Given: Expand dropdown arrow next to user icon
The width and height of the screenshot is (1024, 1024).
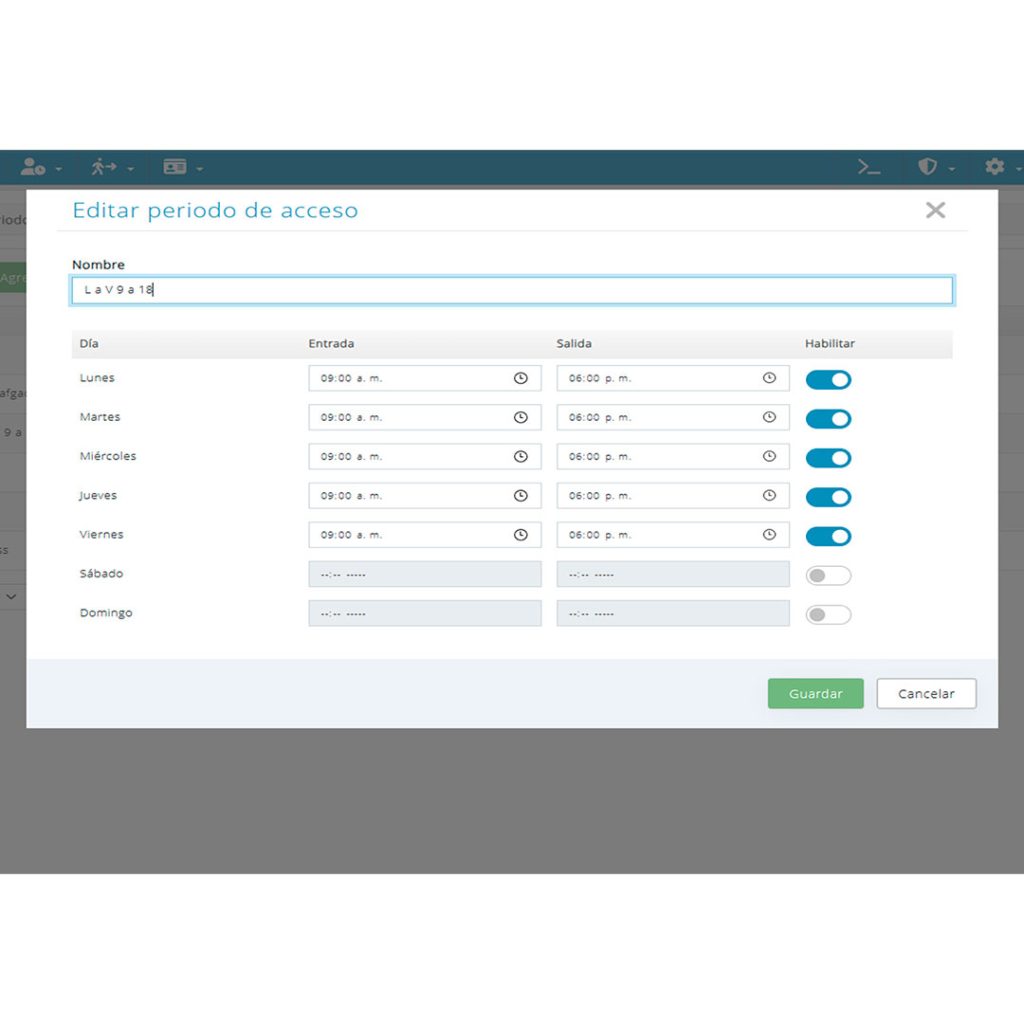Looking at the screenshot, I should [x=58, y=169].
